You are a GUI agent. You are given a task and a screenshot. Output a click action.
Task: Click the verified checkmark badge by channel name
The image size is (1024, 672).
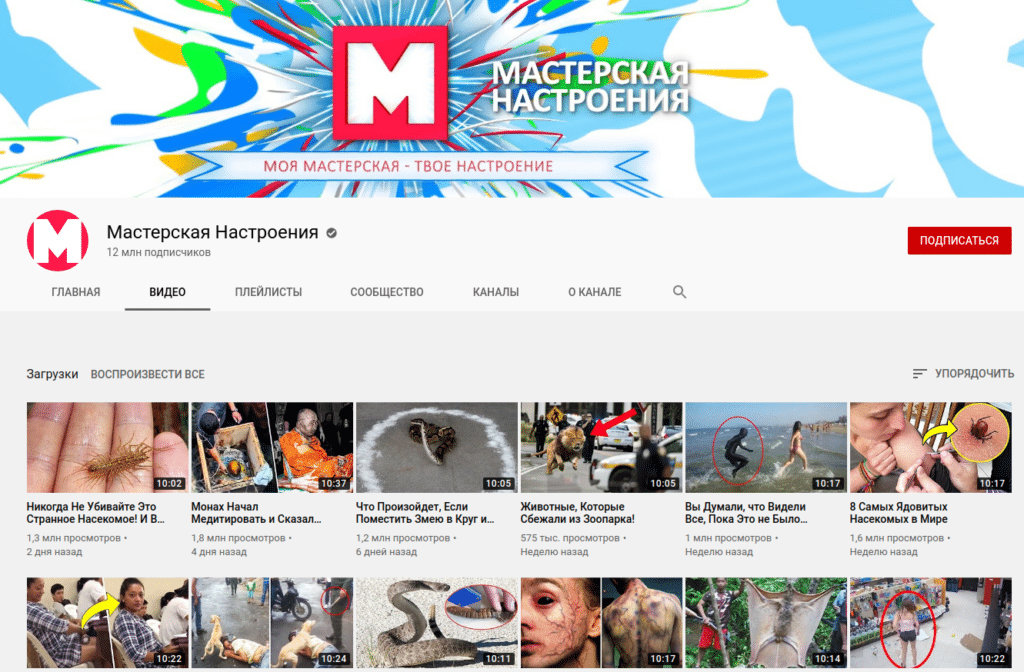coord(331,233)
